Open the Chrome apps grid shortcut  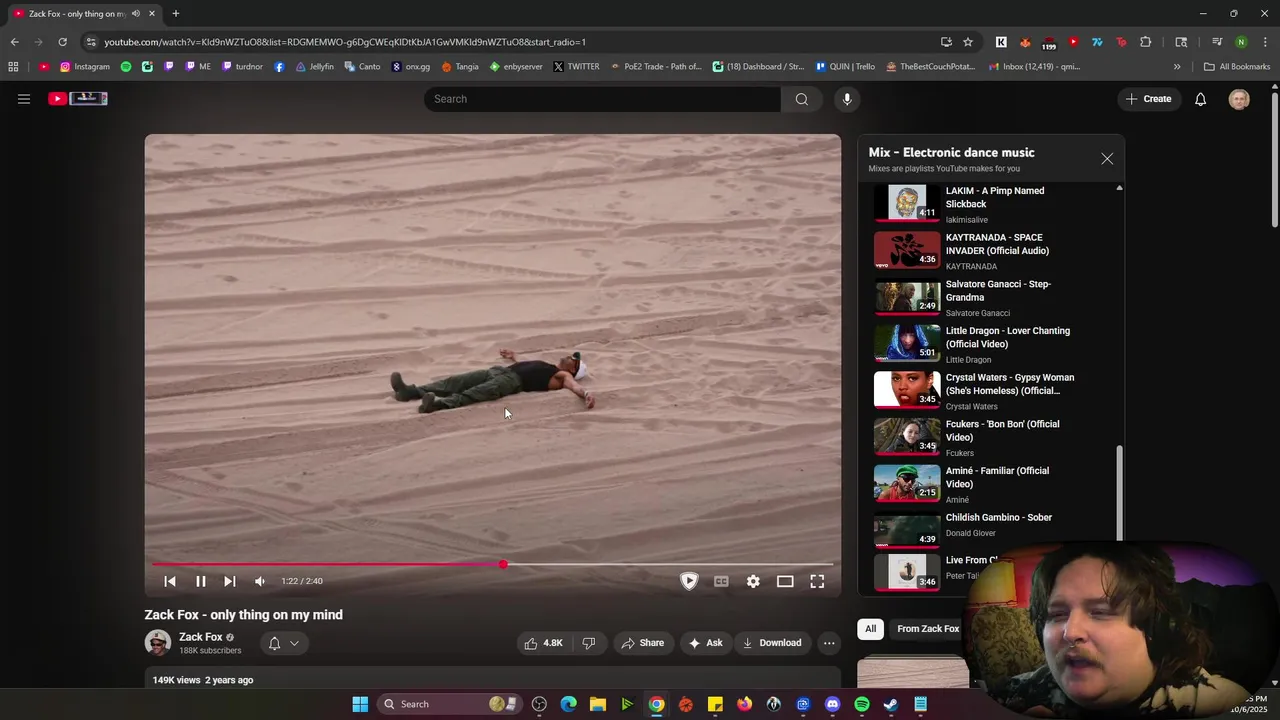13,67
